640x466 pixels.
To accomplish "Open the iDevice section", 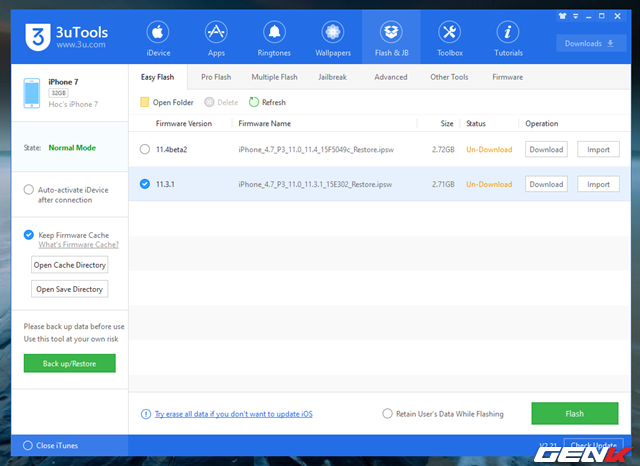I will [x=158, y=38].
